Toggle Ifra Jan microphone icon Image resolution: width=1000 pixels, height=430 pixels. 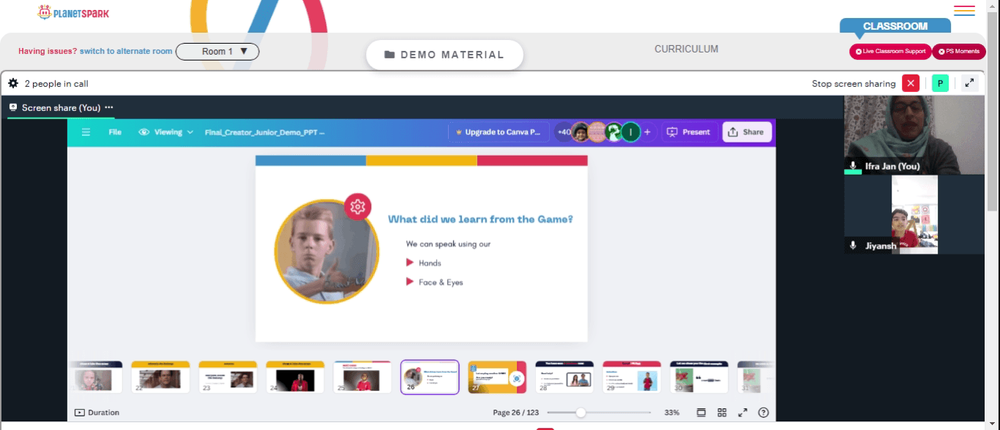(x=853, y=166)
